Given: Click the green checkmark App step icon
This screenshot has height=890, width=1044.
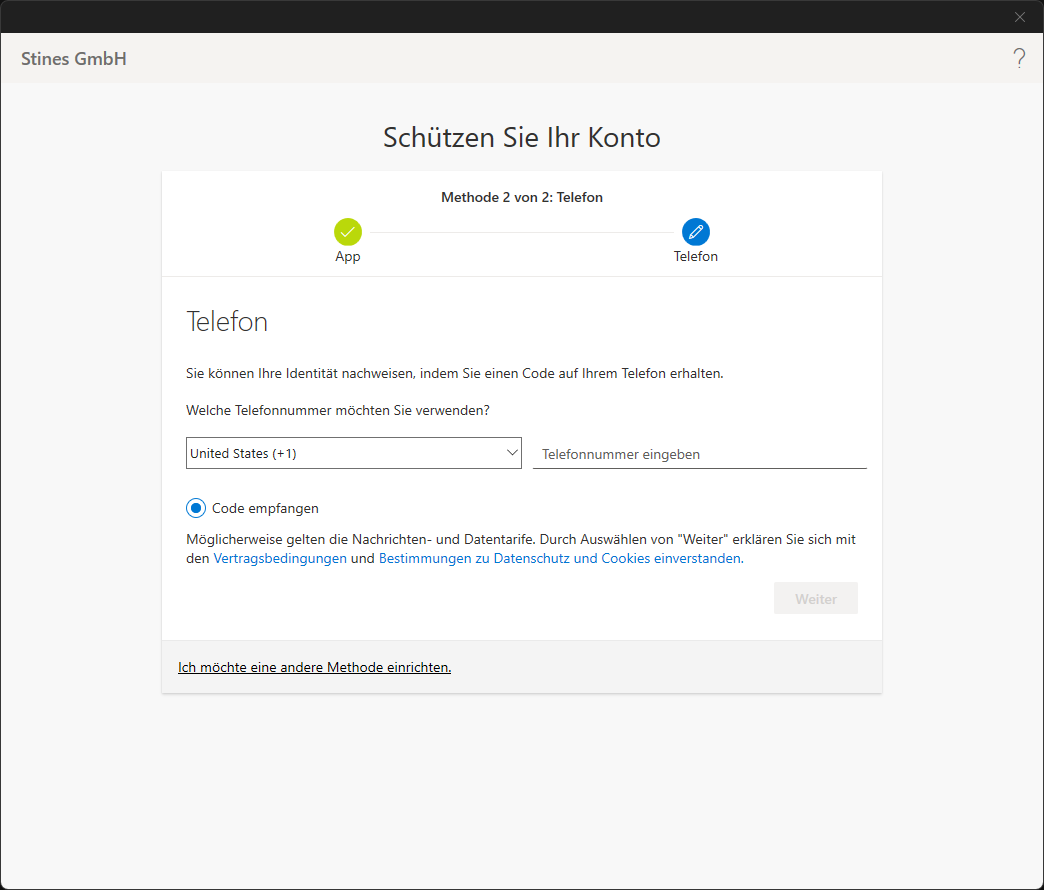Looking at the screenshot, I should tap(348, 232).
